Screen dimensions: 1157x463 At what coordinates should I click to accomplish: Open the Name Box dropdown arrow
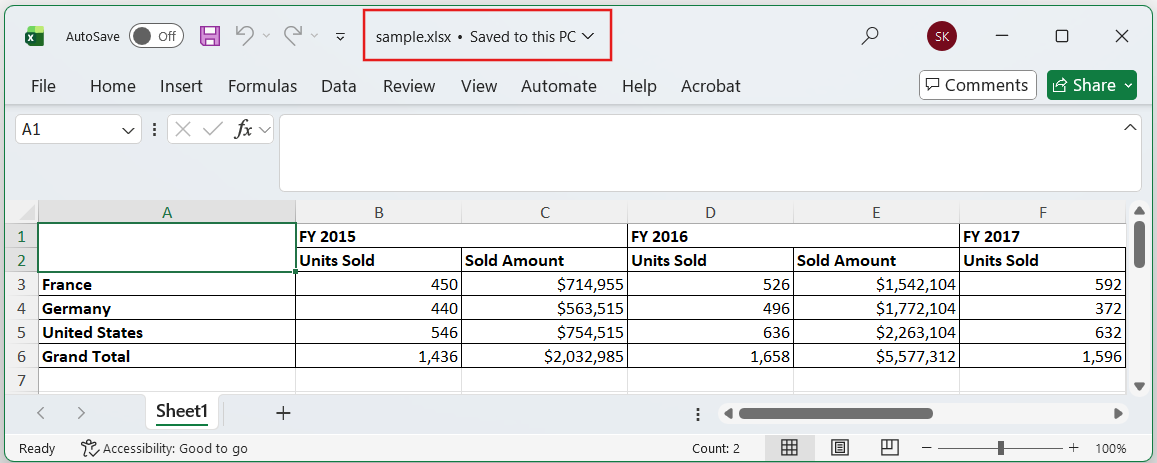(x=129, y=130)
